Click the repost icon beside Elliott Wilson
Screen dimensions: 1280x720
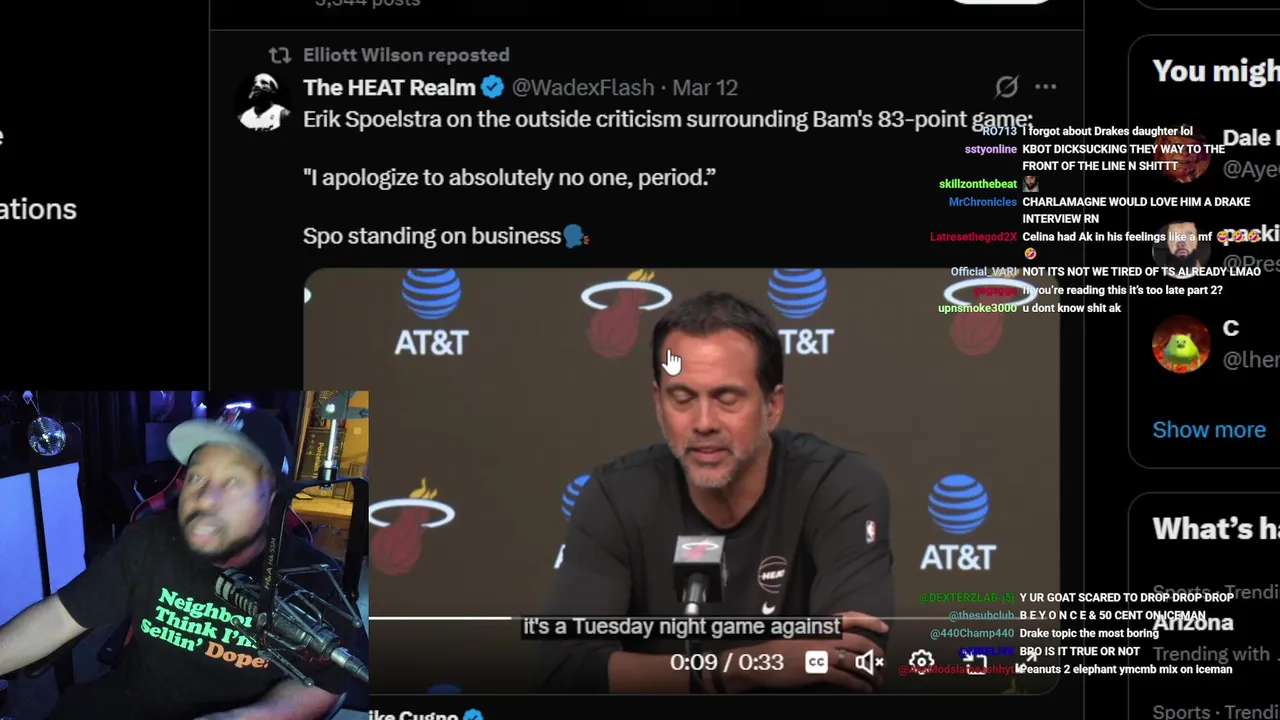click(280, 55)
